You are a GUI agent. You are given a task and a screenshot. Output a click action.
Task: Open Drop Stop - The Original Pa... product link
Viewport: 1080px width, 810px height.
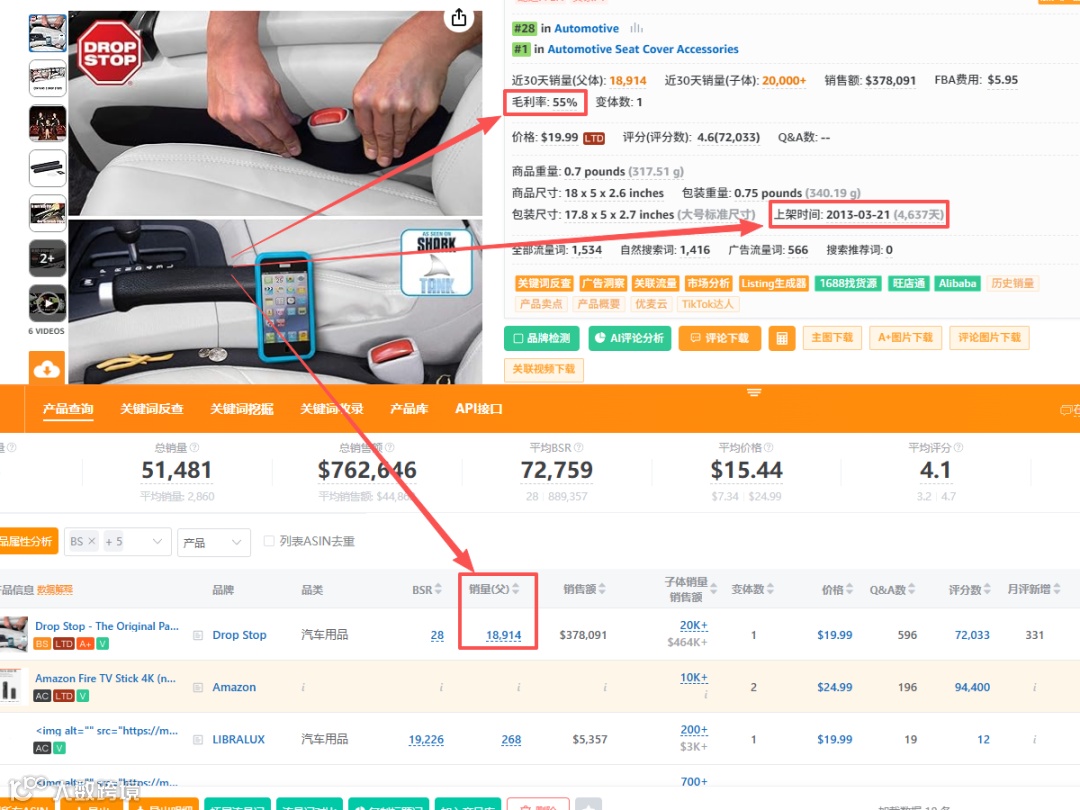107,627
